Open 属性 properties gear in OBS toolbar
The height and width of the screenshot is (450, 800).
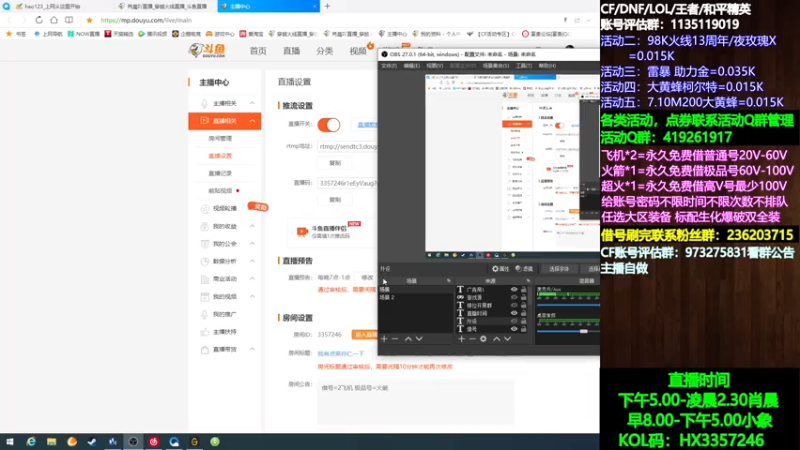501,269
